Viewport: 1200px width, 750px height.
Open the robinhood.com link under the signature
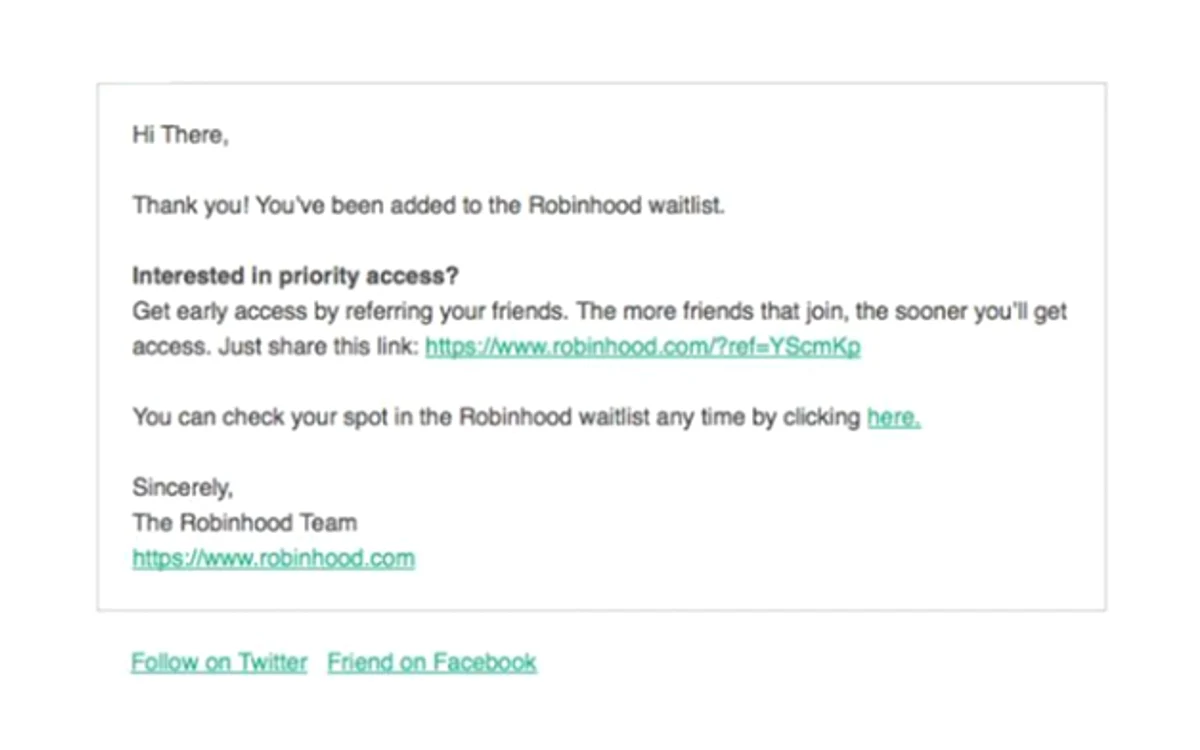click(x=273, y=558)
